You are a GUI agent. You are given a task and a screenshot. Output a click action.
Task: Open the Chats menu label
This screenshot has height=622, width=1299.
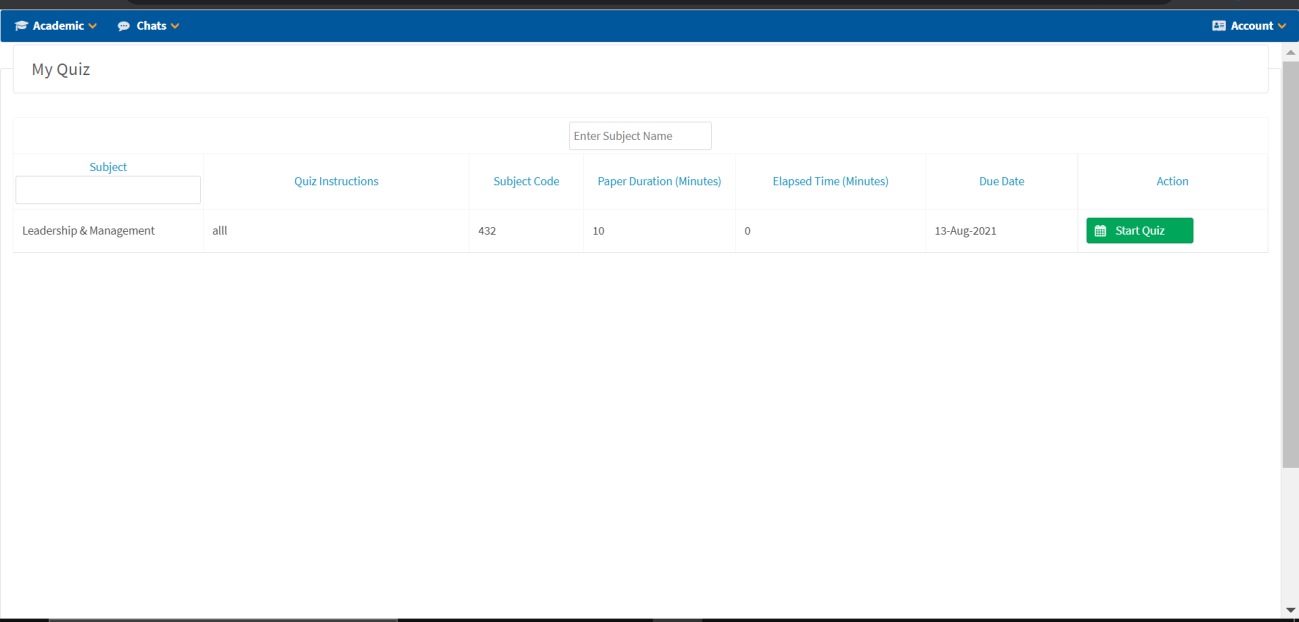(x=151, y=26)
